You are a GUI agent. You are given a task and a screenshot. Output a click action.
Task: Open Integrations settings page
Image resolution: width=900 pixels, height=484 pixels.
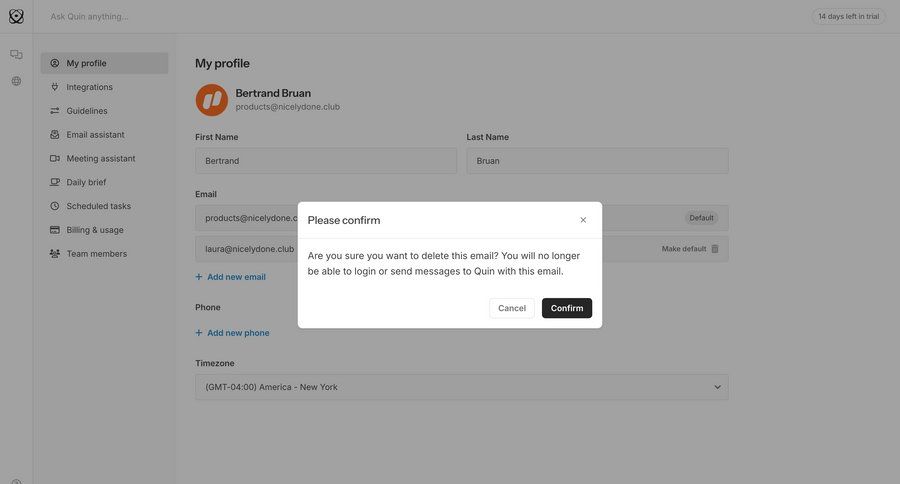click(89, 87)
